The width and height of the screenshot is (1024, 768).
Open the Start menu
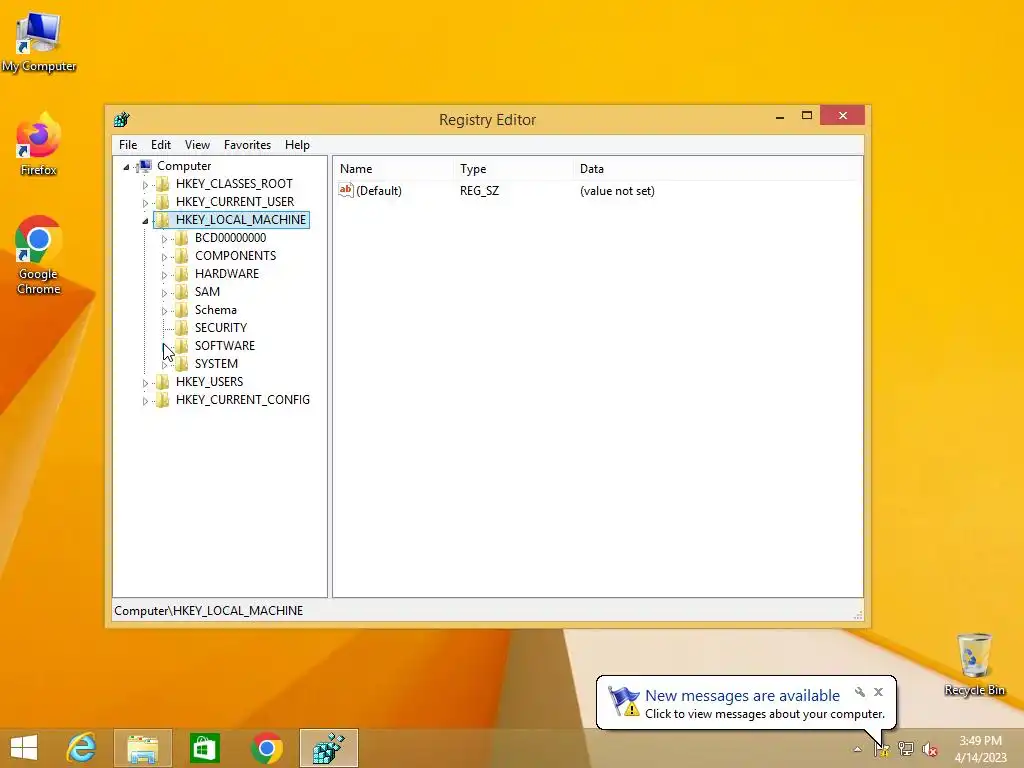click(x=24, y=748)
